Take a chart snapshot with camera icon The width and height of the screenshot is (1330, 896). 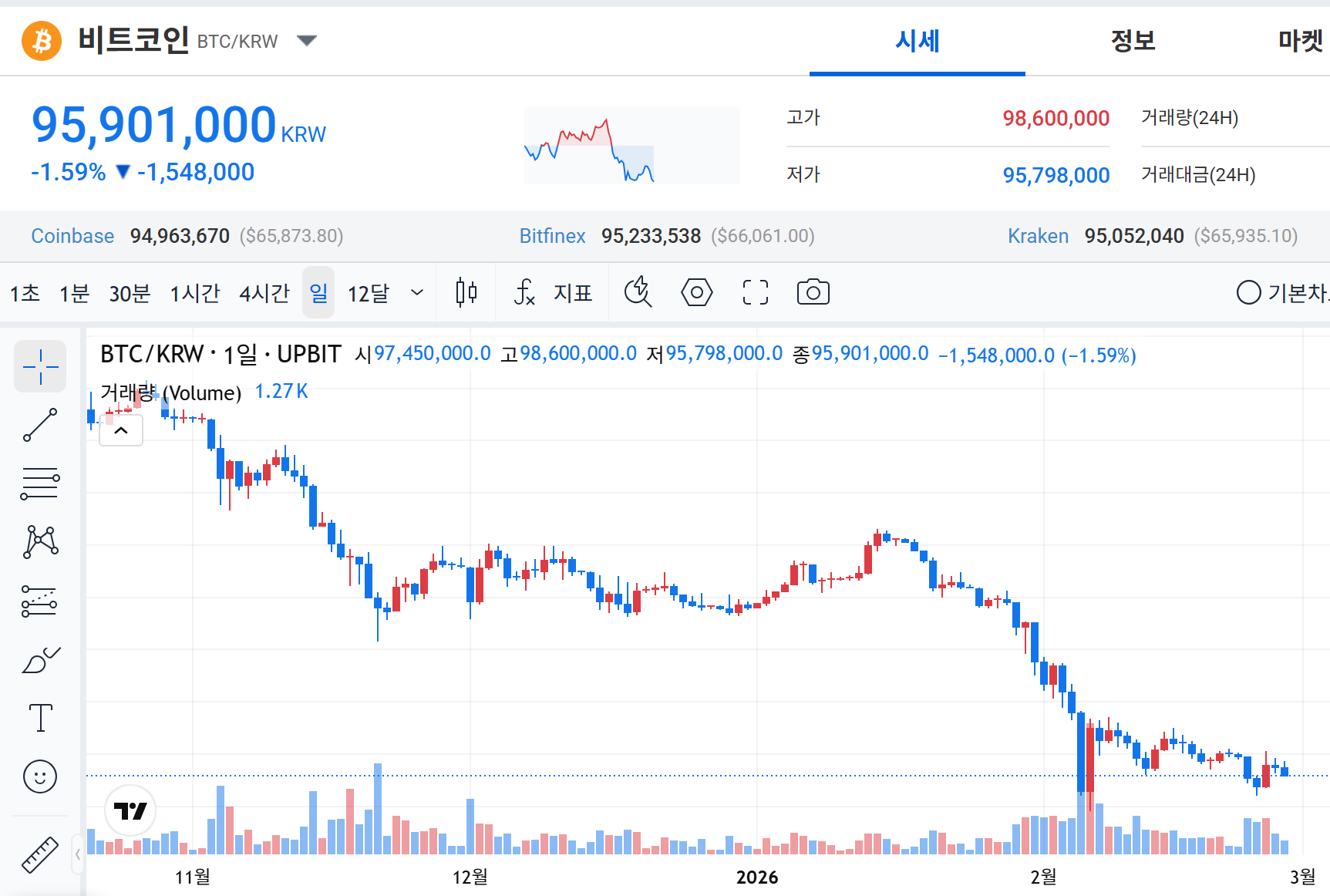pyautogui.click(x=813, y=293)
